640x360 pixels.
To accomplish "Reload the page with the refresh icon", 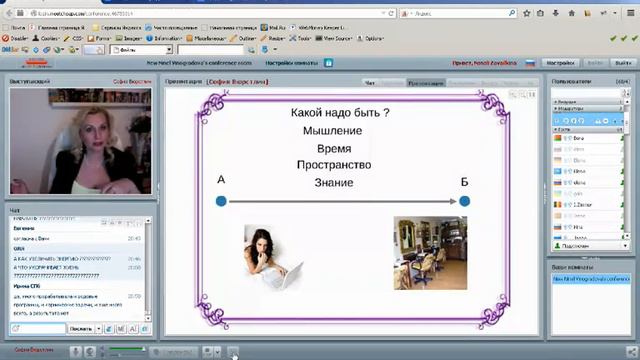I will (x=391, y=13).
